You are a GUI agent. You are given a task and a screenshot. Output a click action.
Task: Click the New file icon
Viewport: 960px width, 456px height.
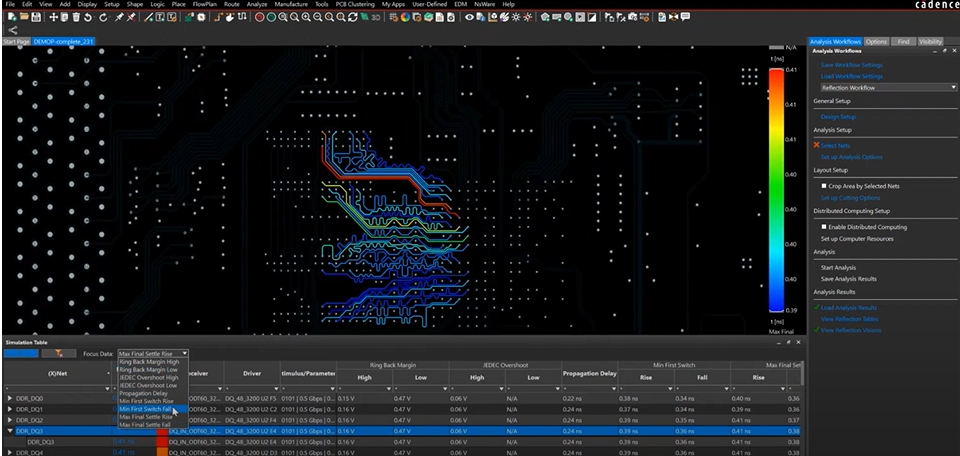coord(12,17)
